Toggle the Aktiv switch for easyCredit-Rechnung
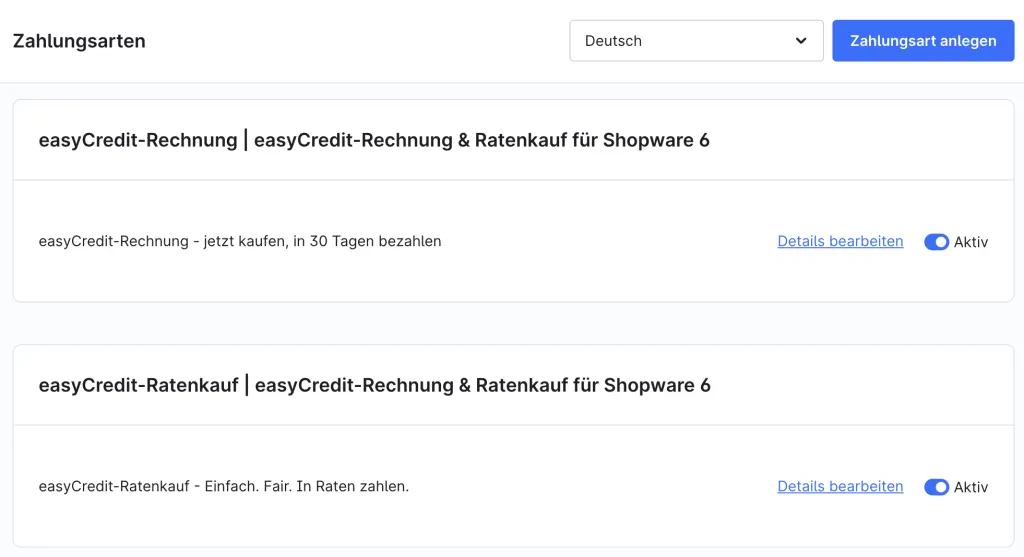This screenshot has width=1024, height=557. (936, 242)
